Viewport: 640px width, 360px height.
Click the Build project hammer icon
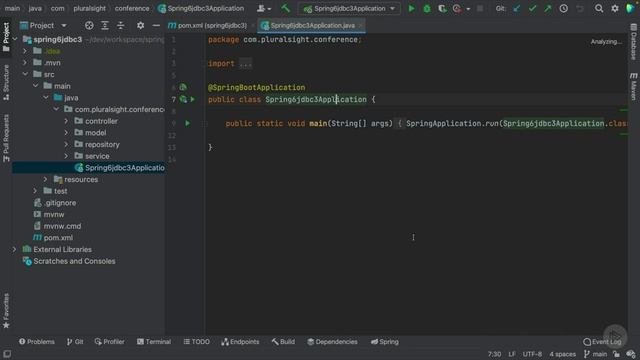(x=285, y=9)
